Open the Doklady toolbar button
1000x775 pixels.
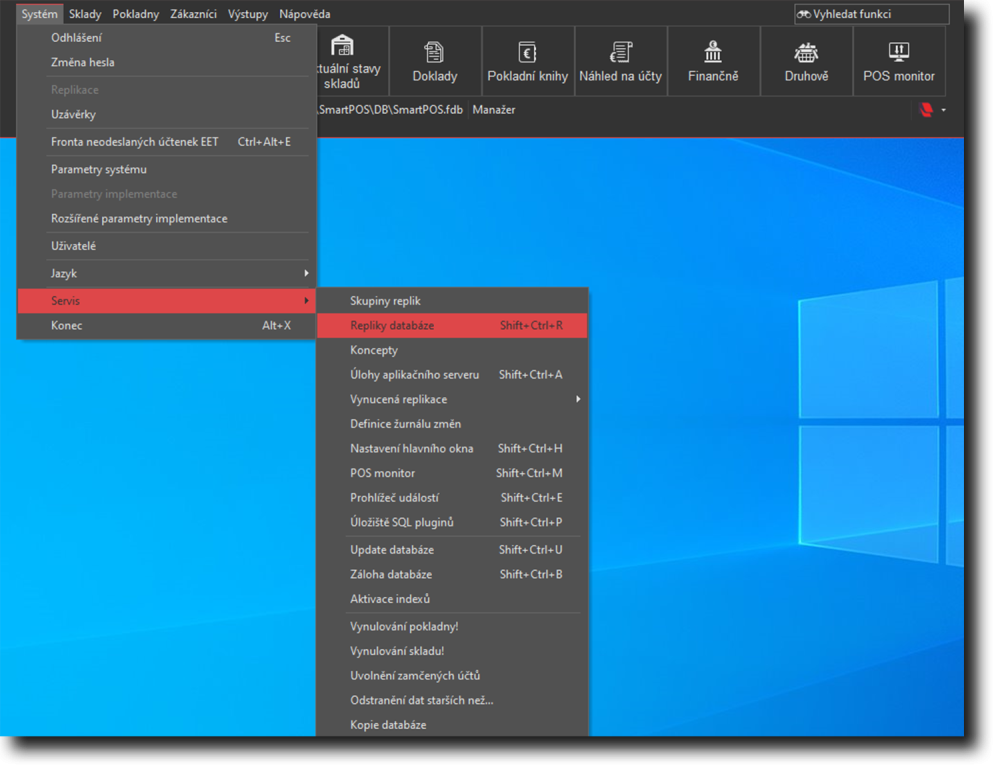[x=435, y=62]
